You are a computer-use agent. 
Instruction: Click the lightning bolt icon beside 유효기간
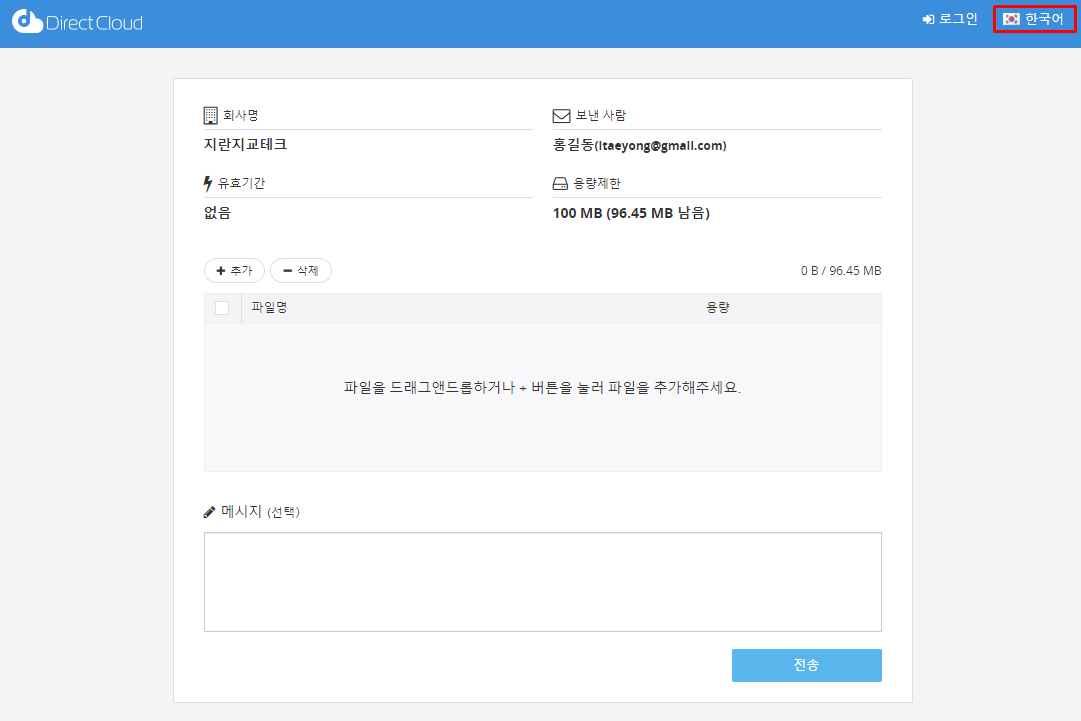coord(208,184)
